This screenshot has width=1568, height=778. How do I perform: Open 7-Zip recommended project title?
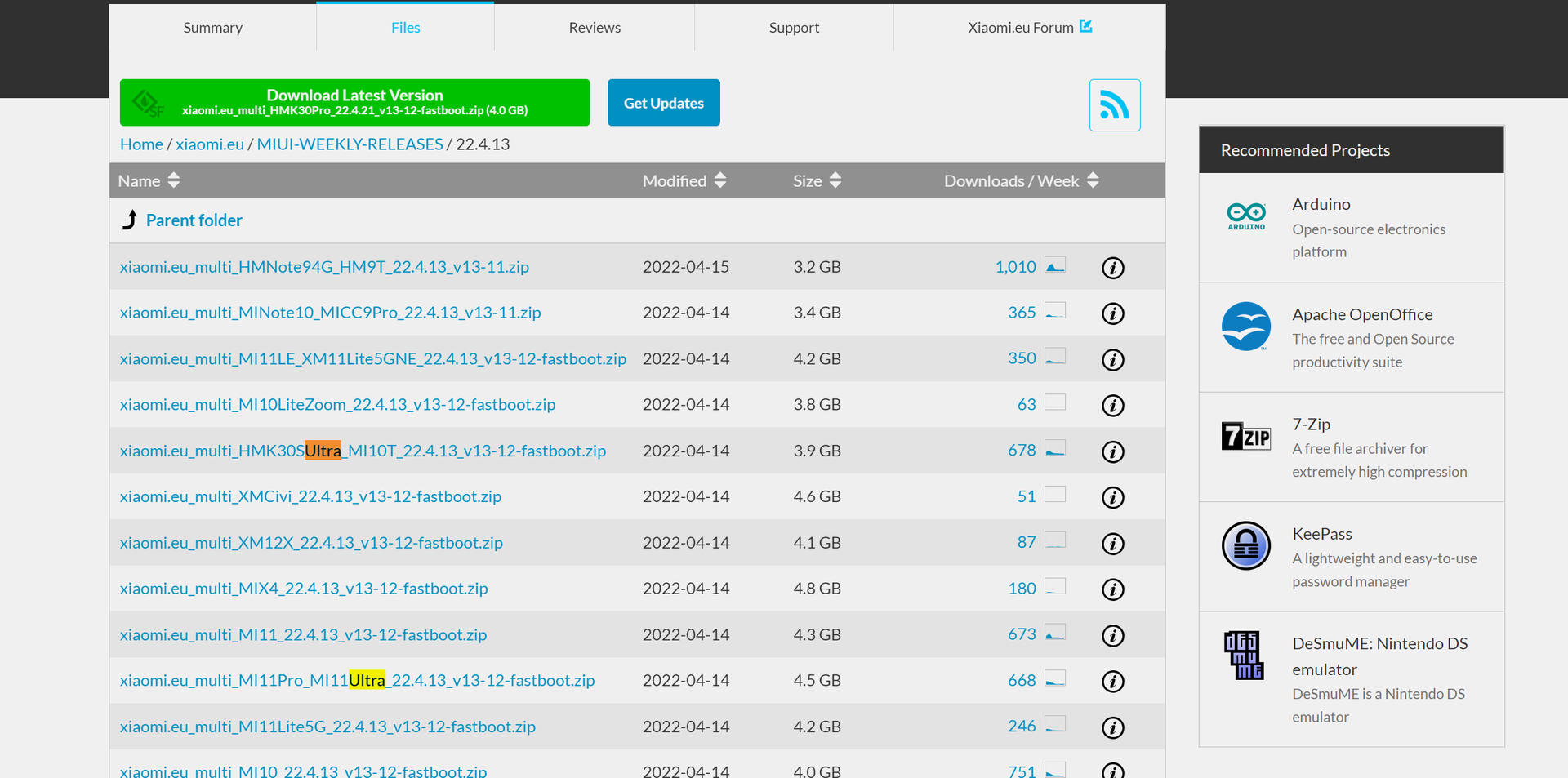pyautogui.click(x=1311, y=425)
